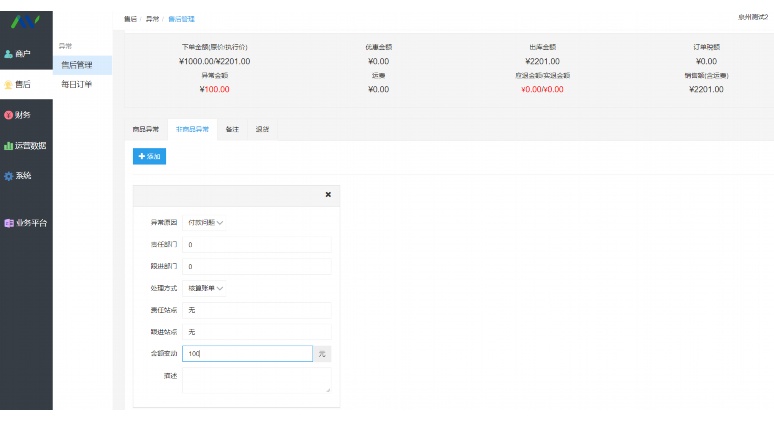
Task: Grab the 描述 textarea resize handle
Action: [x=328, y=390]
